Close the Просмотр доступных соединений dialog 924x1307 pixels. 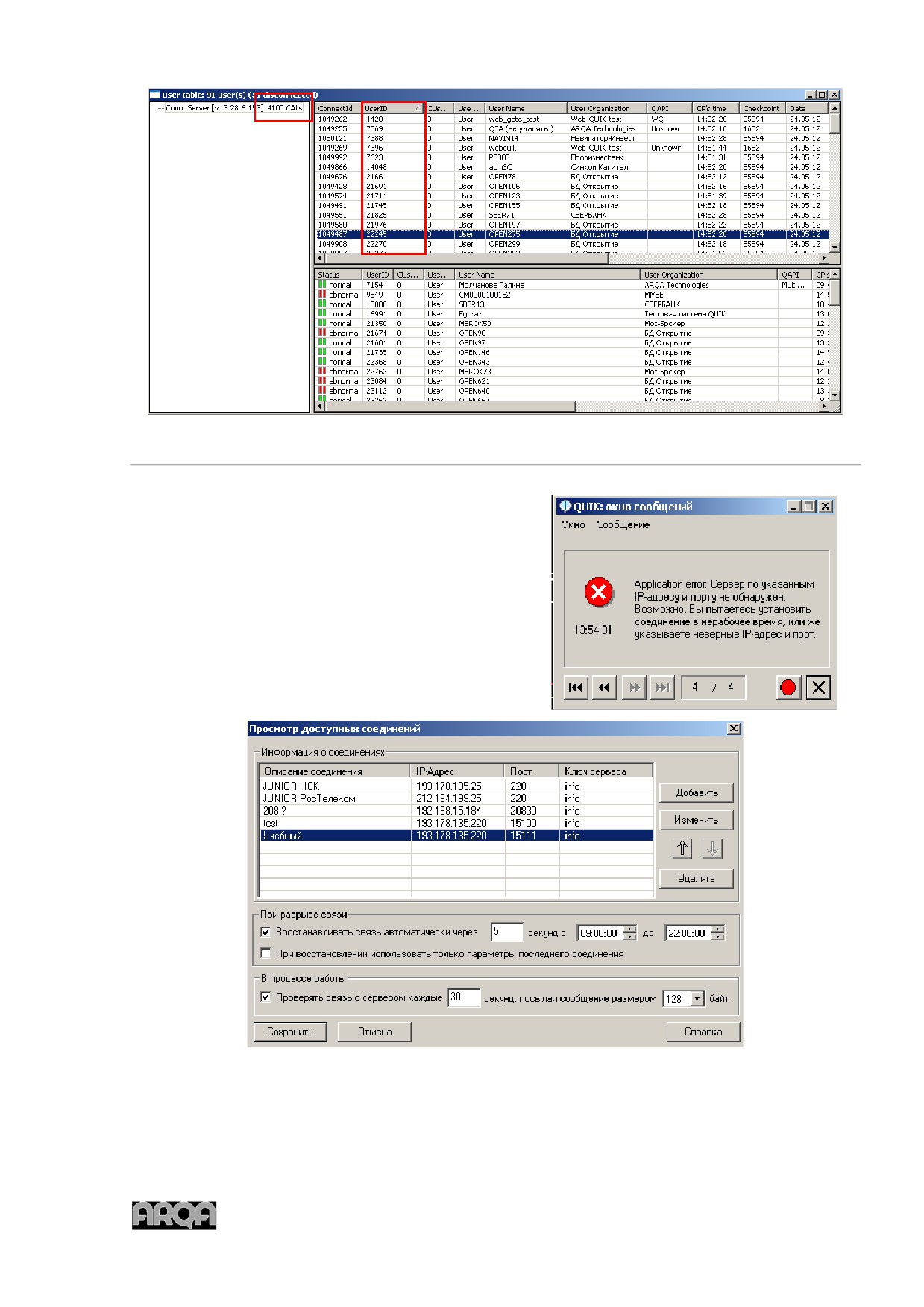(734, 729)
